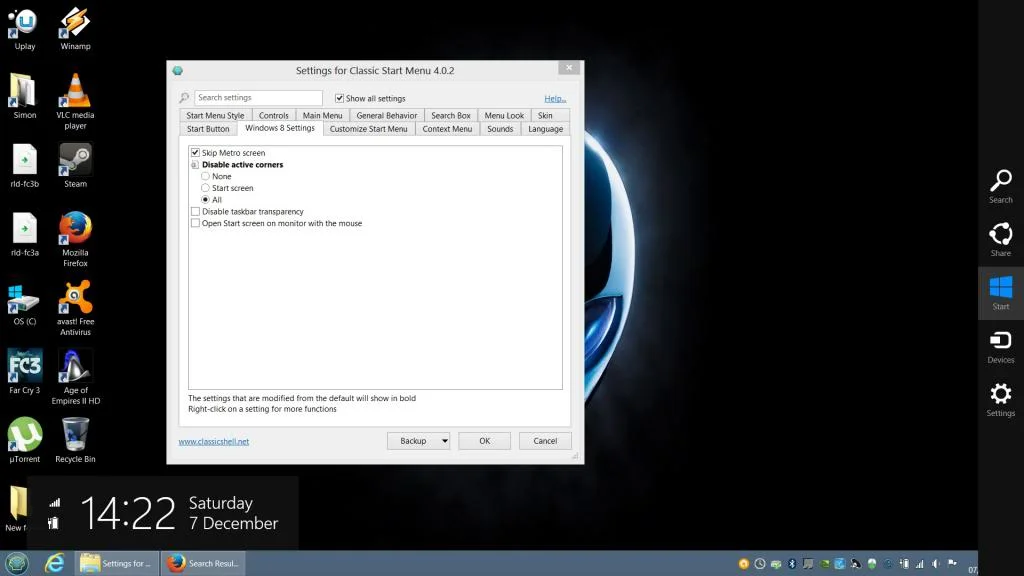
Task: Click the Classic Shell start button on taskbar
Action: pyautogui.click(x=17, y=563)
